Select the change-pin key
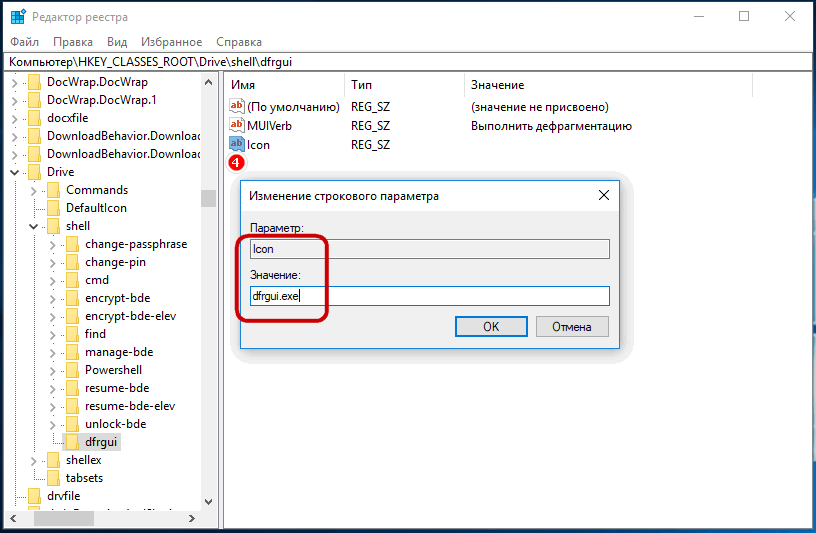Viewport: 816px width, 533px height. (116, 262)
